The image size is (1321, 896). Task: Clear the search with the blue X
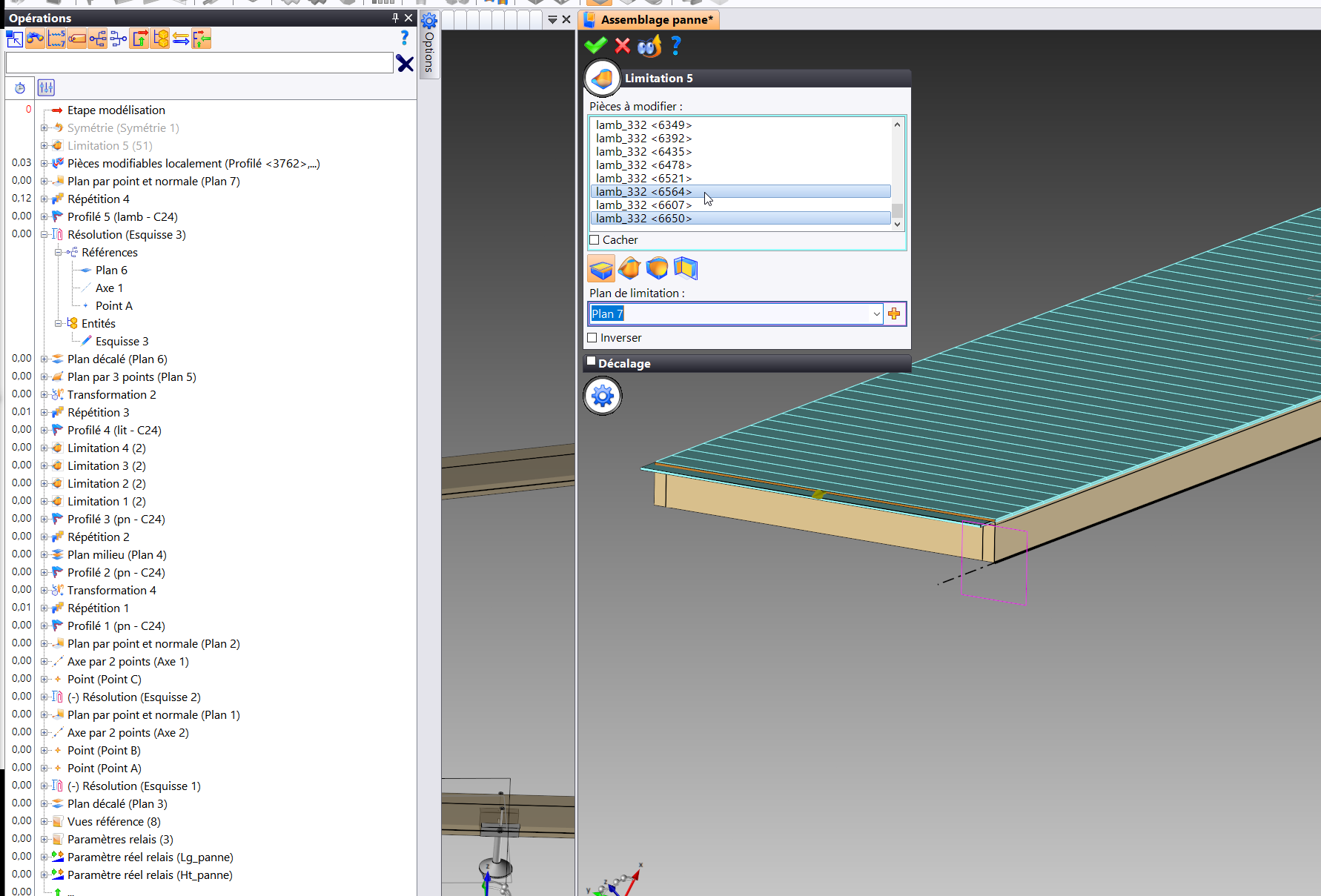(x=405, y=64)
